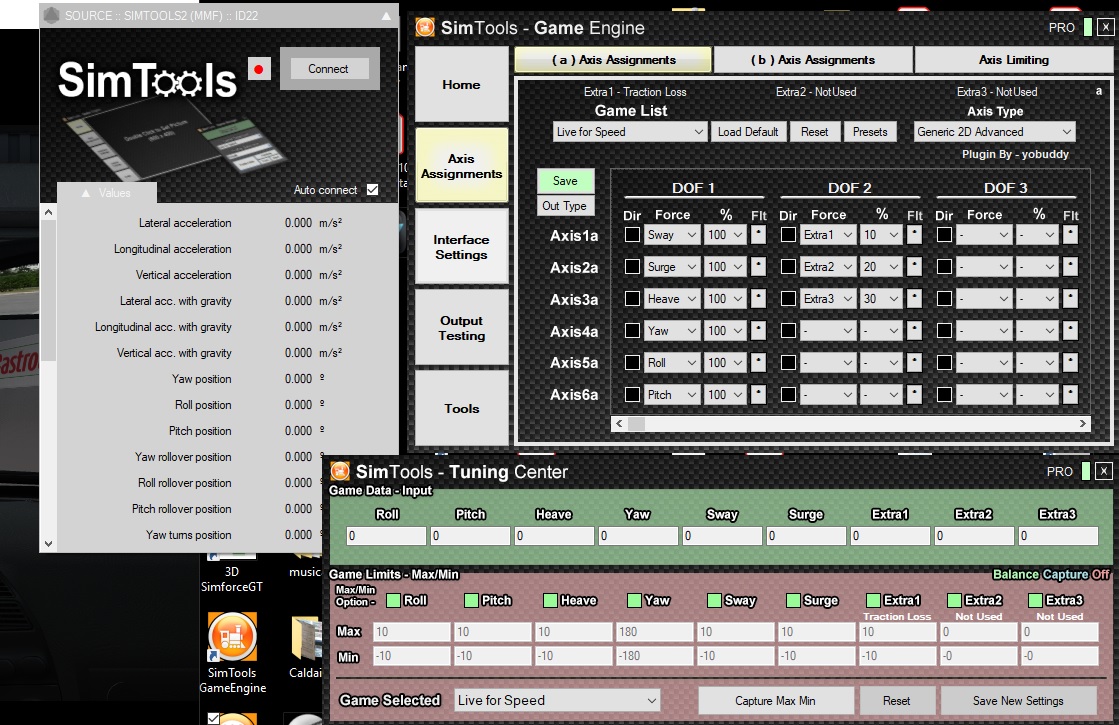
Task: Click the Connect button
Action: point(328,69)
